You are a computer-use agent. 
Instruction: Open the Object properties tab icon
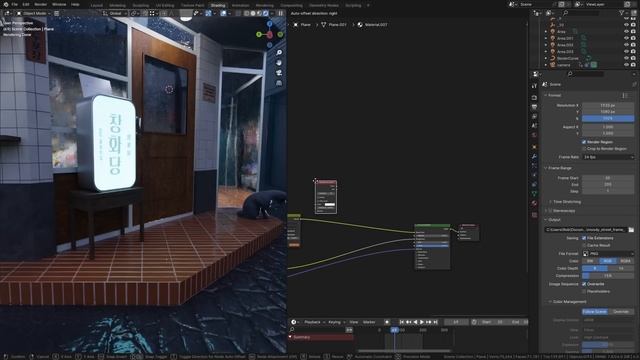[x=534, y=147]
